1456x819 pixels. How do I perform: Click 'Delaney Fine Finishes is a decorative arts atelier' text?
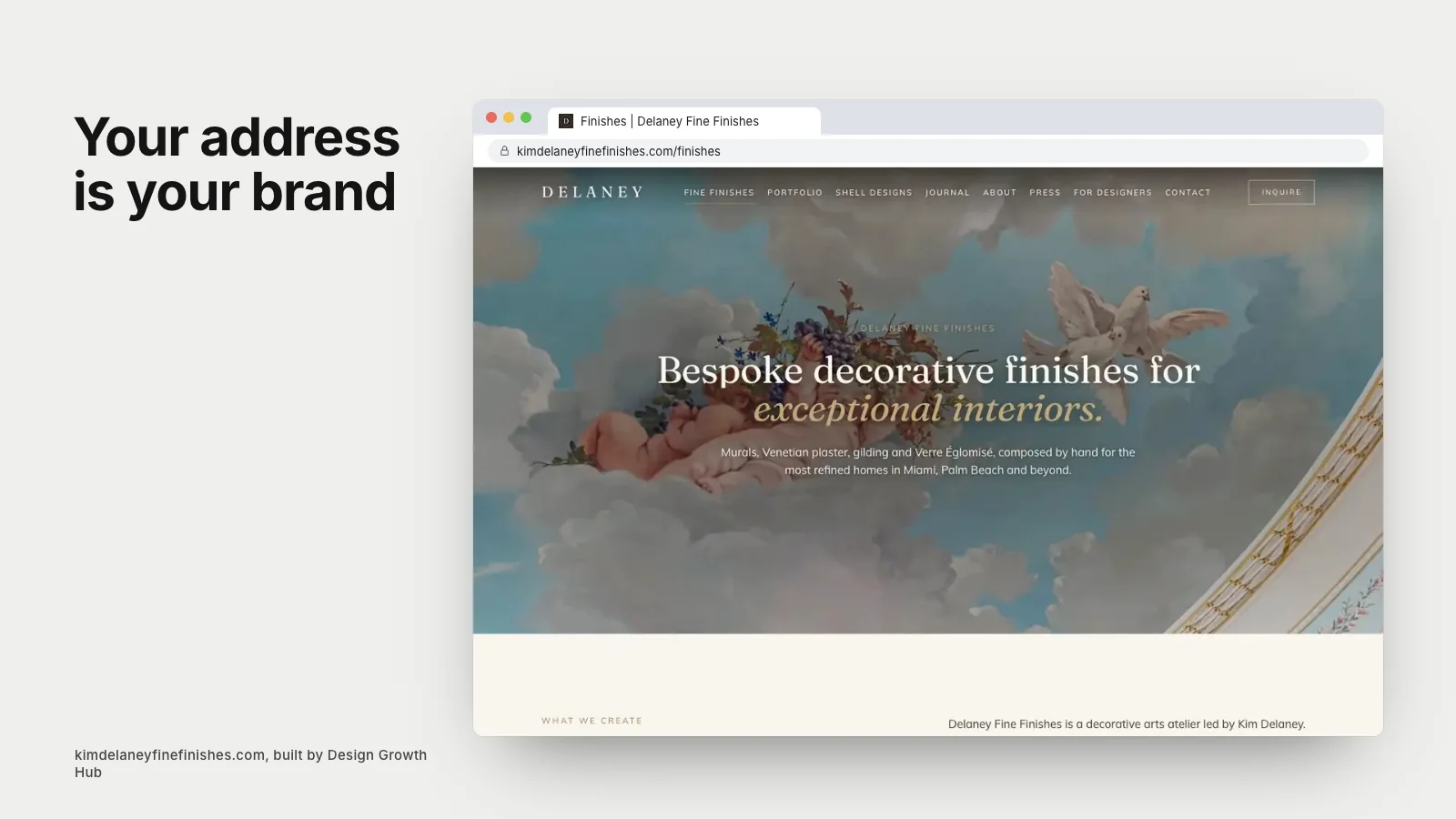pyautogui.click(x=1127, y=724)
